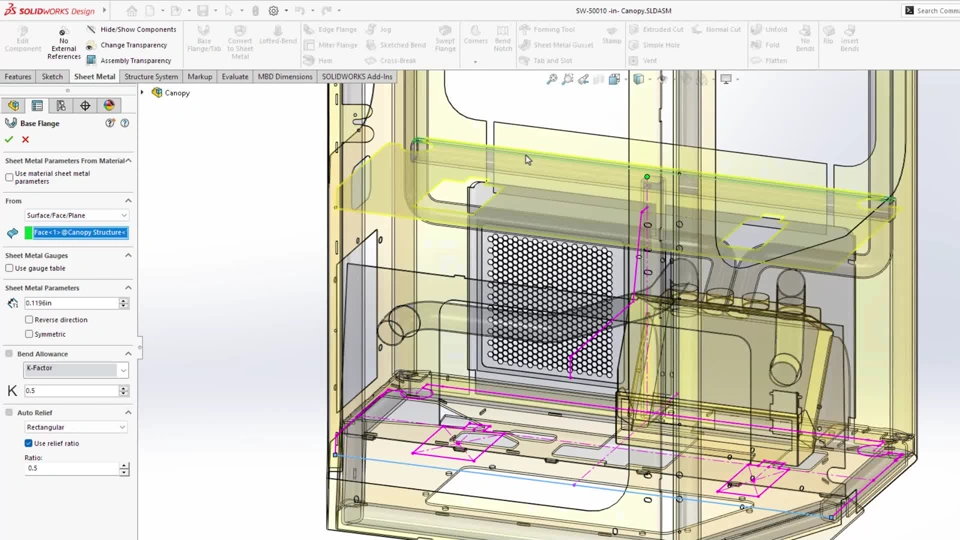Switch to the Evaluate tab
Image resolution: width=960 pixels, height=540 pixels.
235,77
